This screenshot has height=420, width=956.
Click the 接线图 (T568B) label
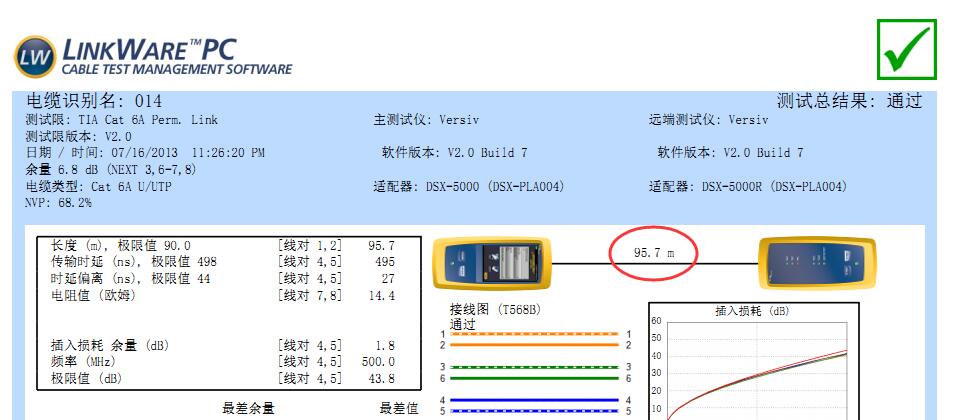[x=494, y=310]
